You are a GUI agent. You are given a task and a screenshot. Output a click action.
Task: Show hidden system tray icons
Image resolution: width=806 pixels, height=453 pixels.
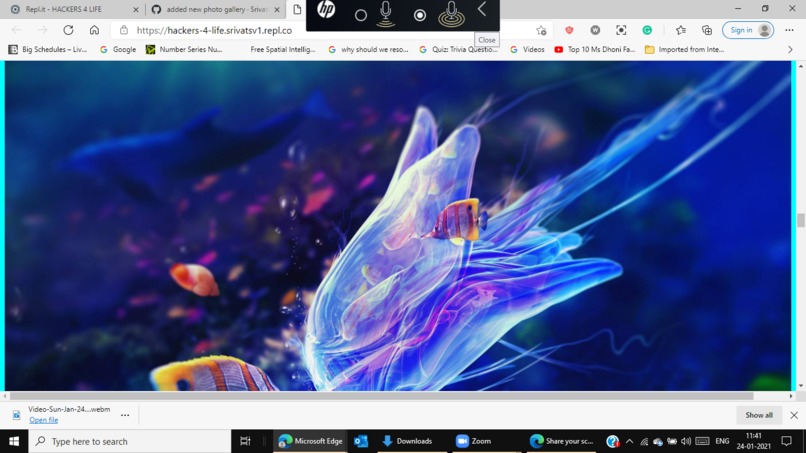click(x=629, y=441)
